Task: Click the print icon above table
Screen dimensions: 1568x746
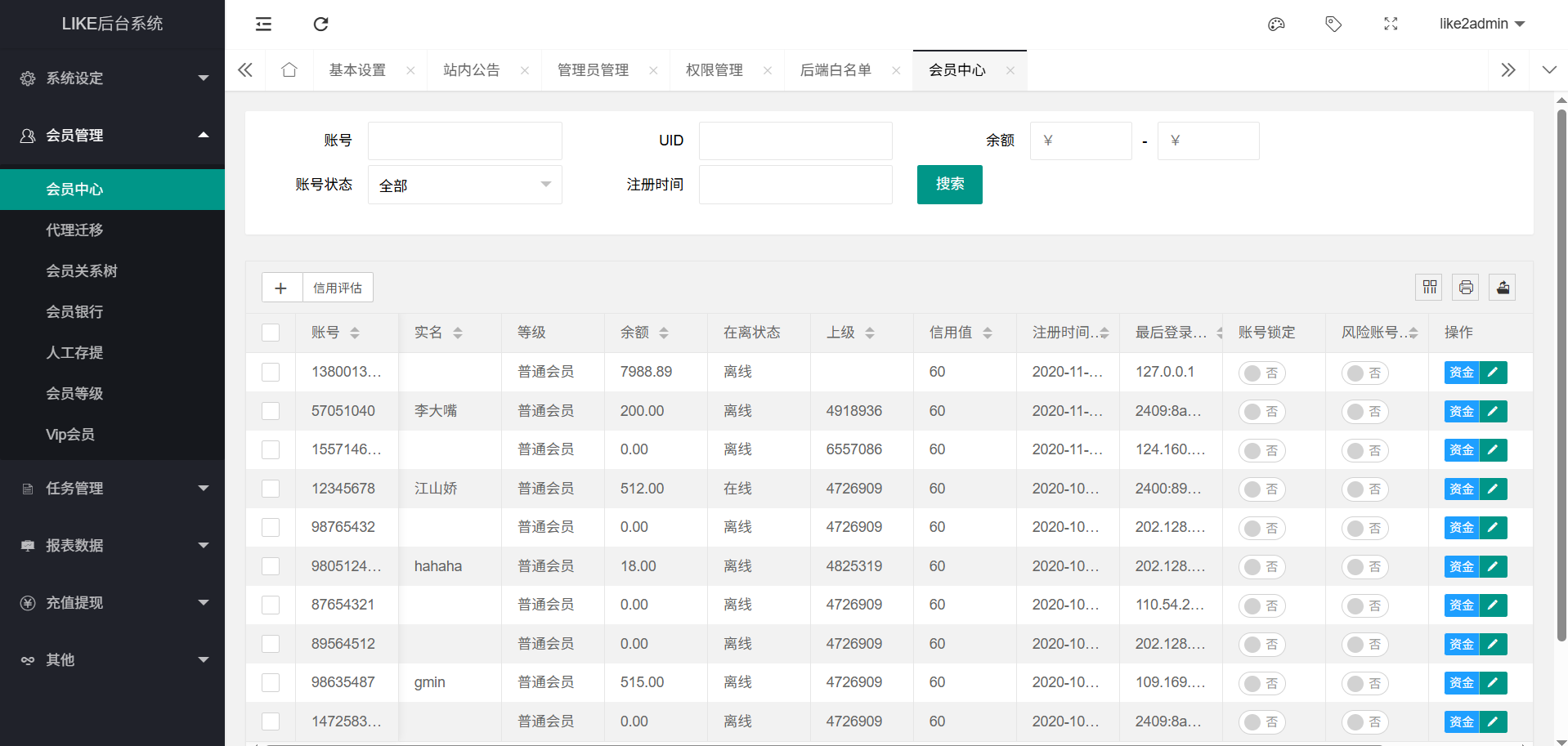Action: (1466, 287)
